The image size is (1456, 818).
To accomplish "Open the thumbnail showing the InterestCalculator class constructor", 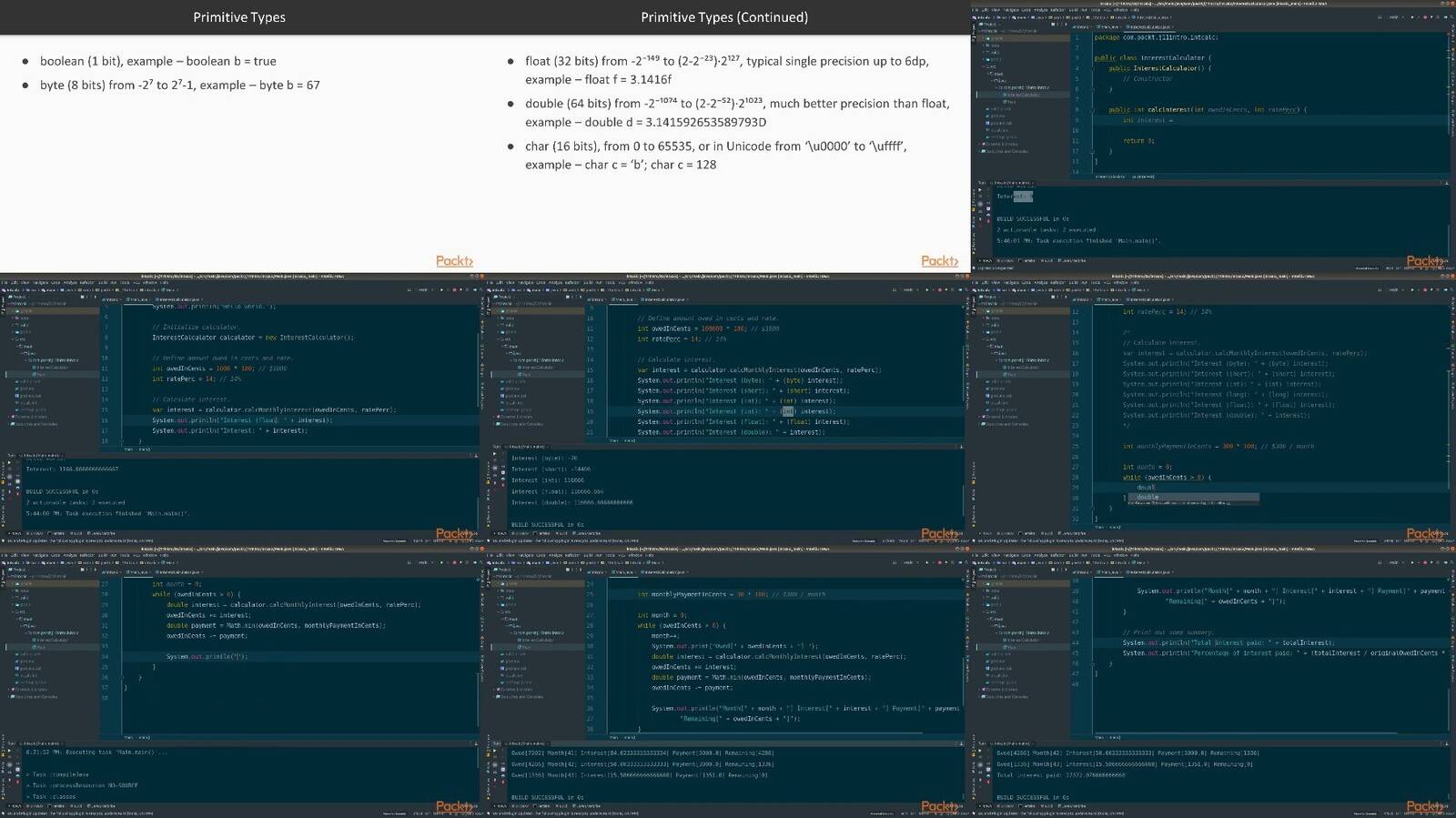I will [x=1213, y=136].
